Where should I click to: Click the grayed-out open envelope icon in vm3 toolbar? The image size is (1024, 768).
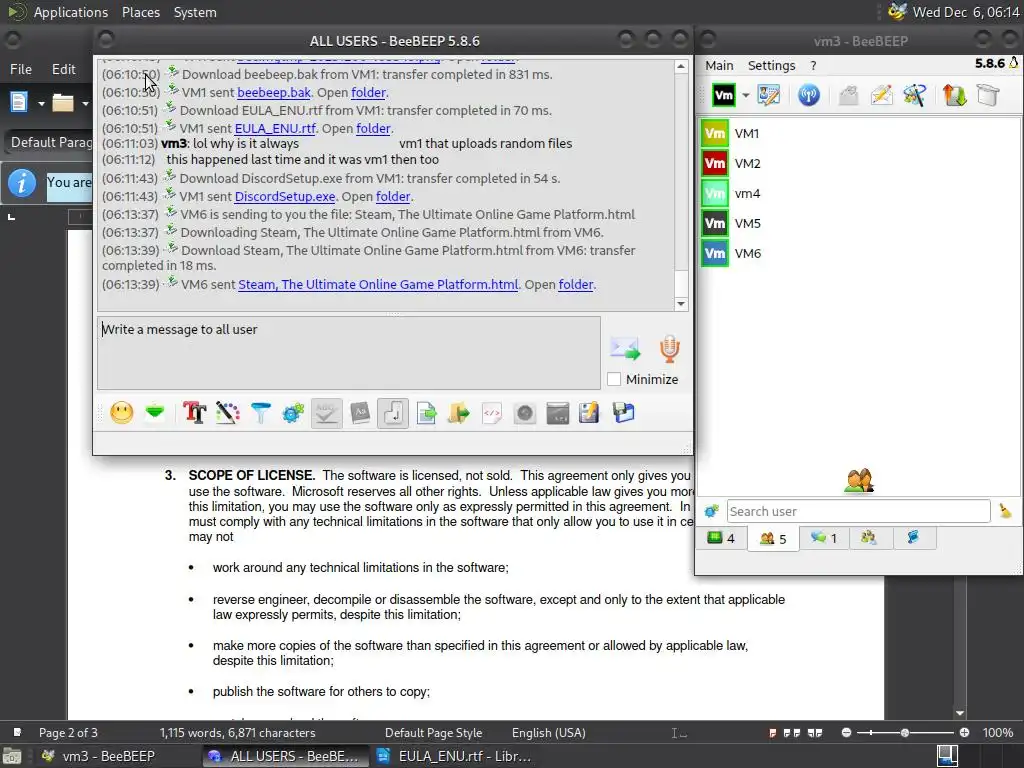click(x=848, y=95)
